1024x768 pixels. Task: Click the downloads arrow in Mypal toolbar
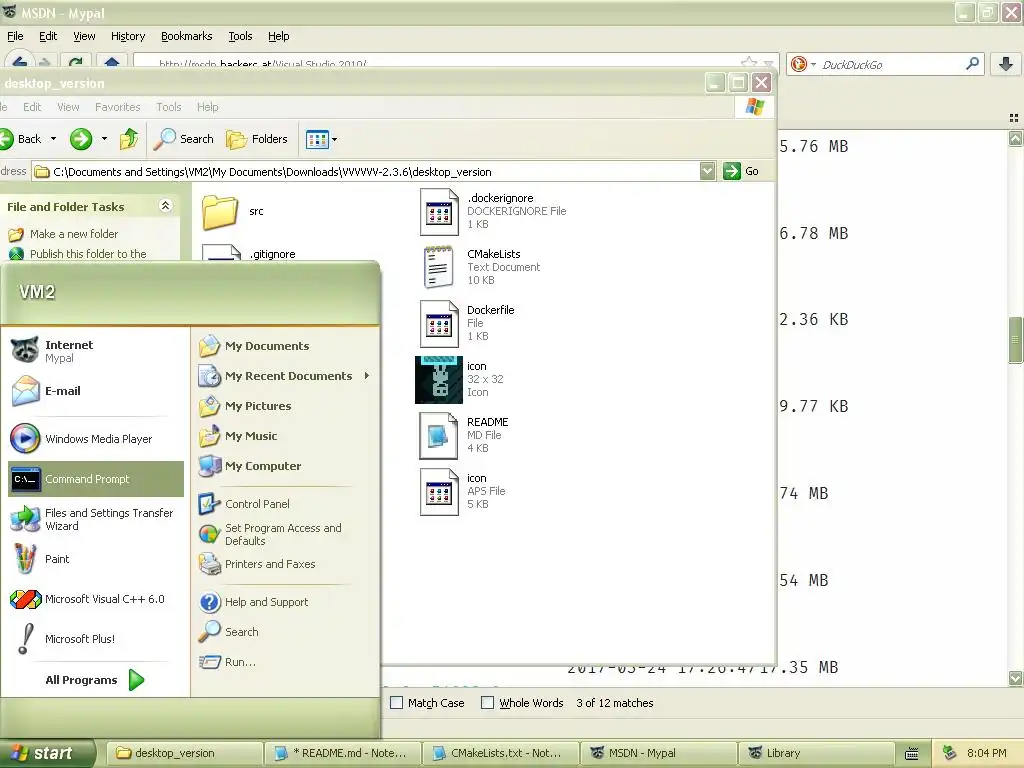[1006, 64]
